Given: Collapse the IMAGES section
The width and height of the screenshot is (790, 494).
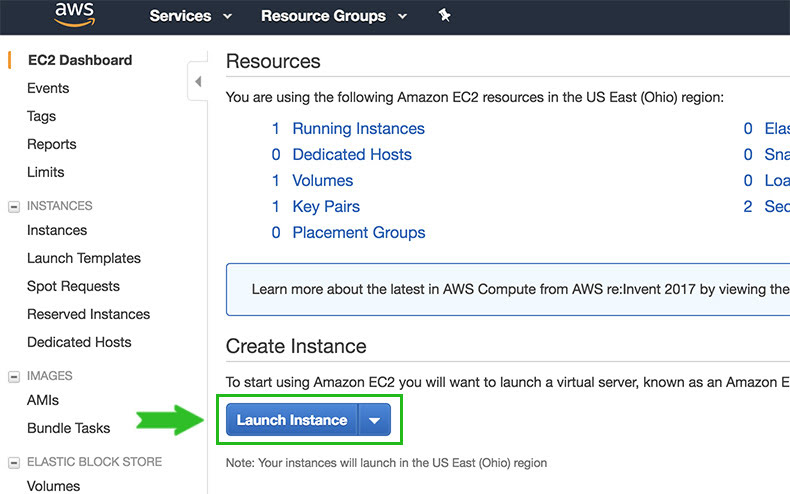Looking at the screenshot, I should (14, 377).
